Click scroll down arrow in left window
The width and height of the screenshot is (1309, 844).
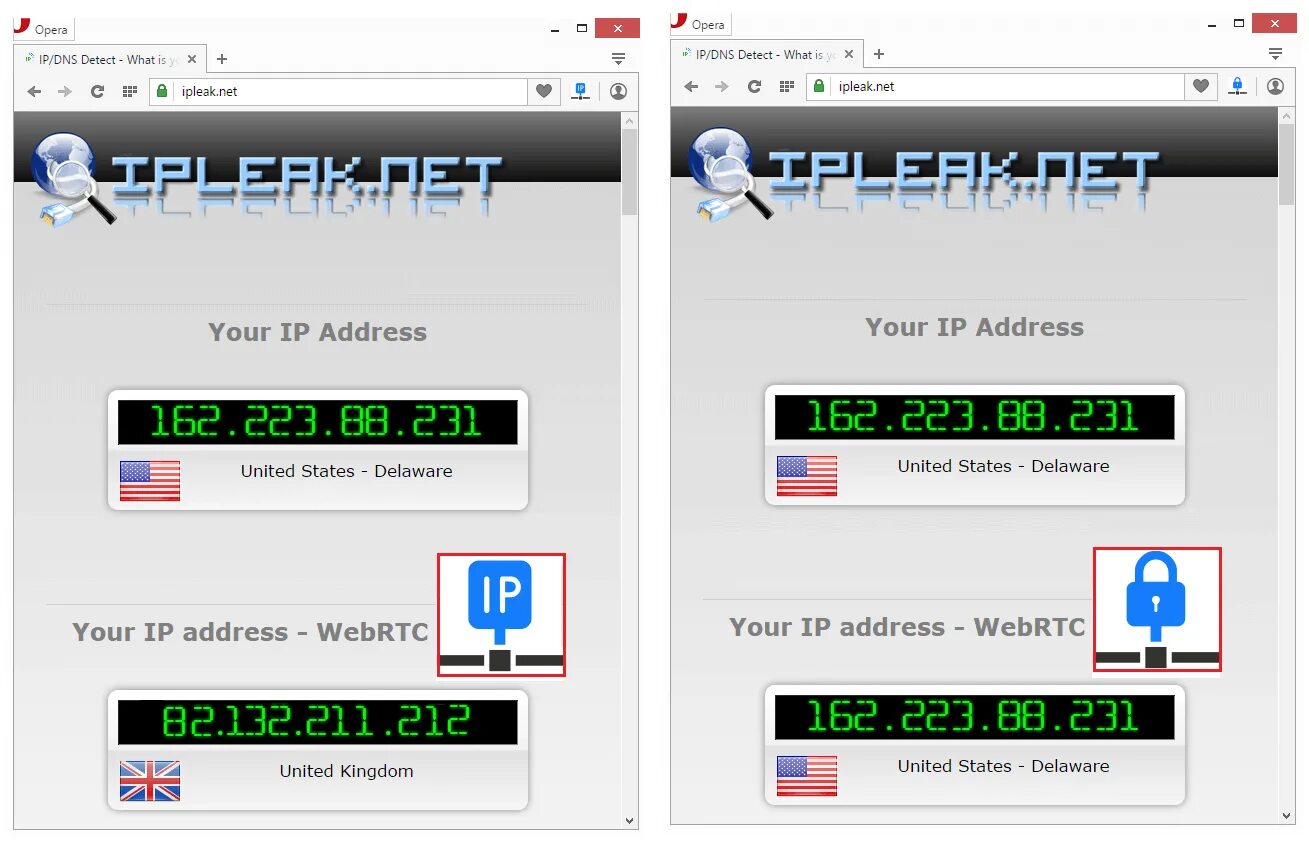click(630, 821)
